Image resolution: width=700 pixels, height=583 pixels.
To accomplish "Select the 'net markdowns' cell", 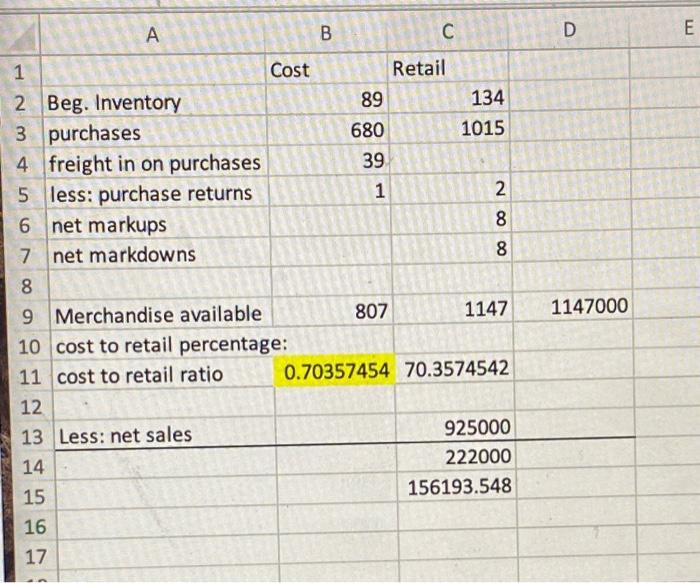I will (160, 255).
